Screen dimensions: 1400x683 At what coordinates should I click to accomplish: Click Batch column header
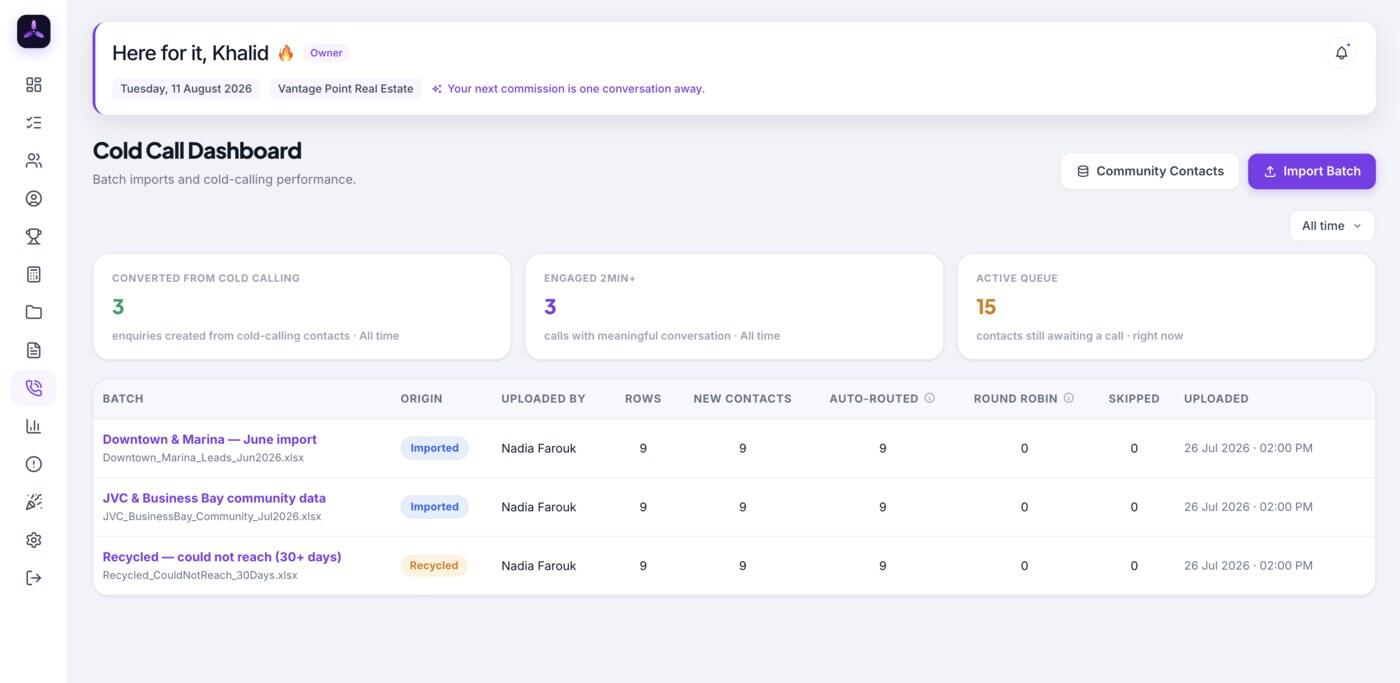click(x=123, y=398)
